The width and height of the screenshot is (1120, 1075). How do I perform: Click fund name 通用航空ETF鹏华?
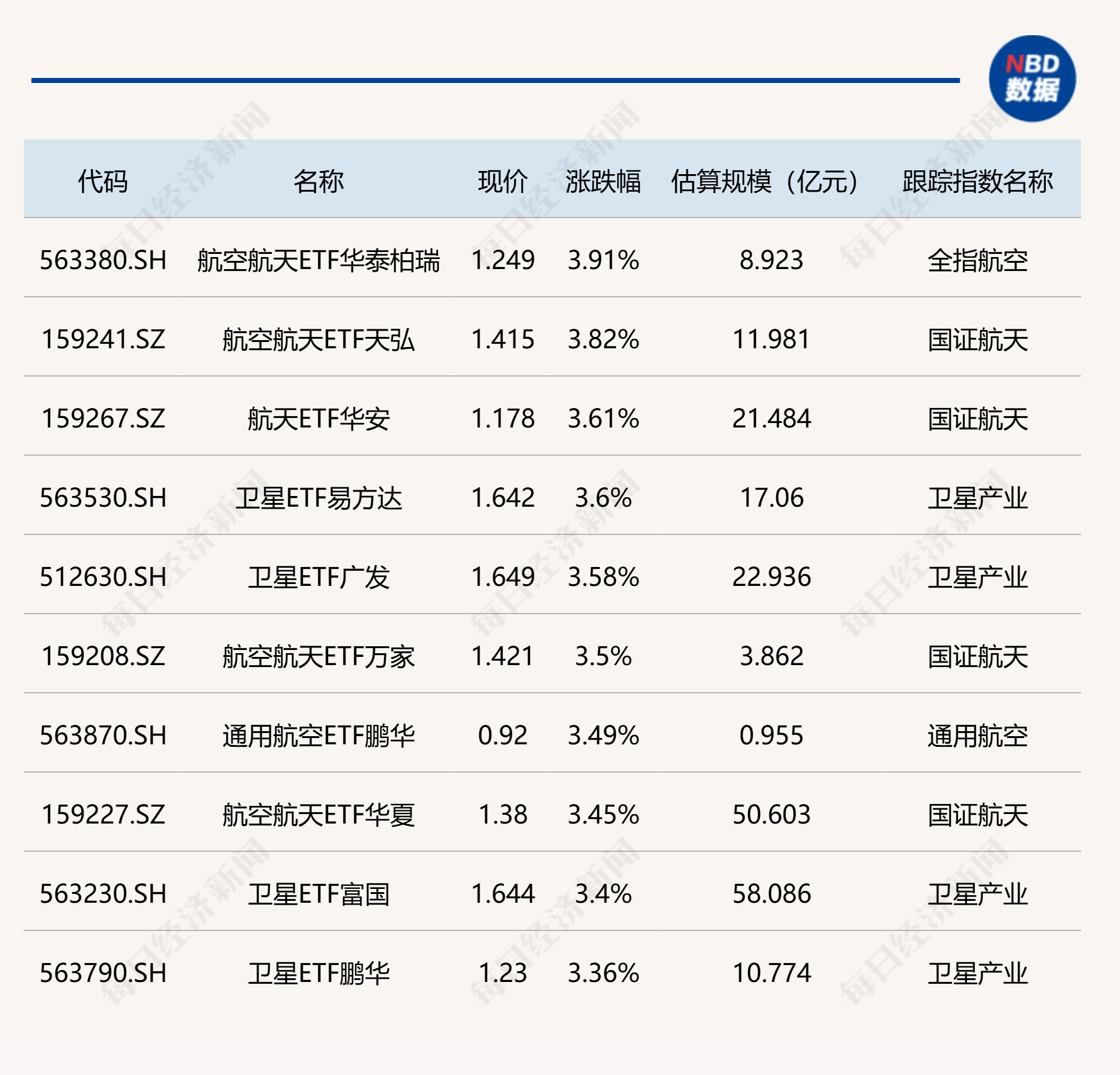(x=319, y=736)
